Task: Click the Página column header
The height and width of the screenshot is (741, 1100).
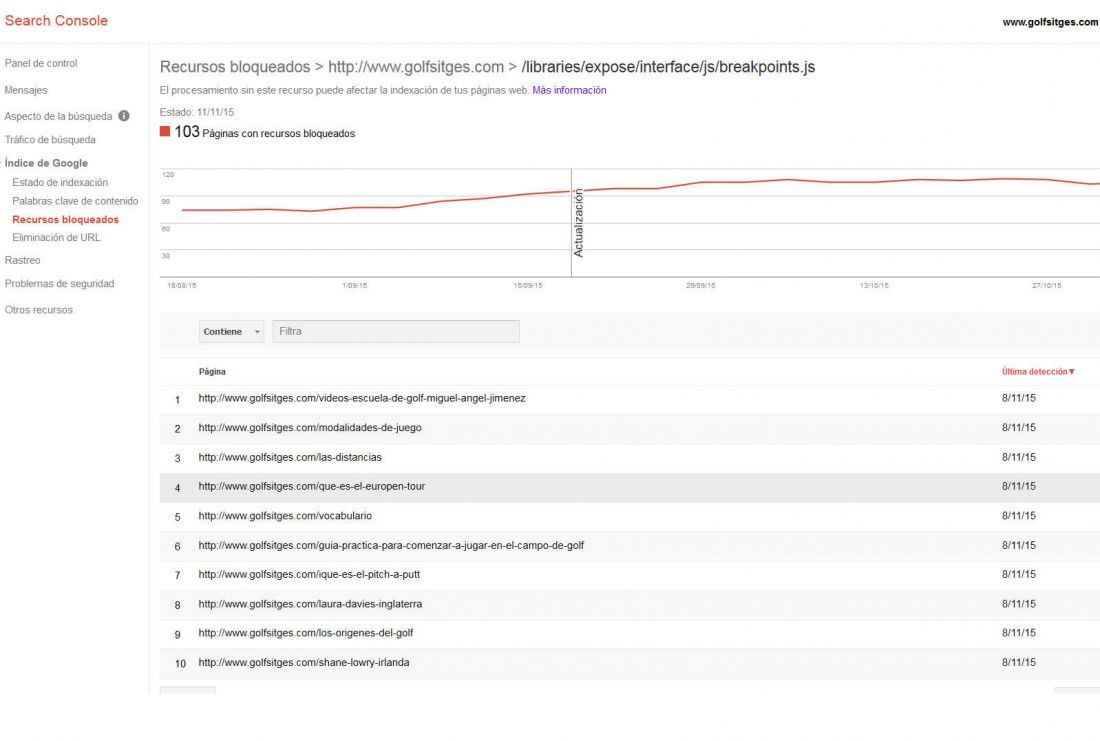Action: coord(212,371)
